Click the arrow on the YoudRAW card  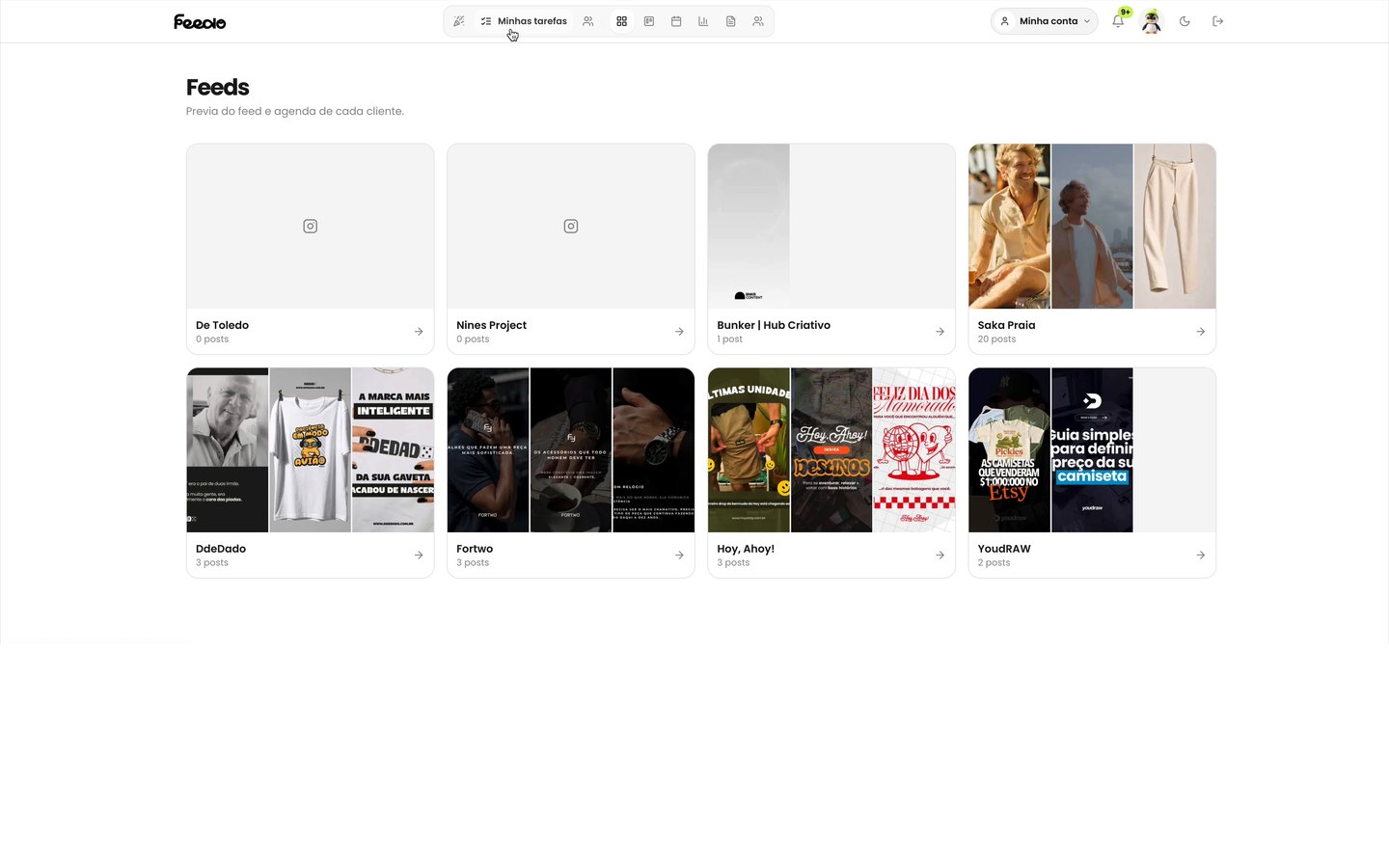pyautogui.click(x=1201, y=556)
